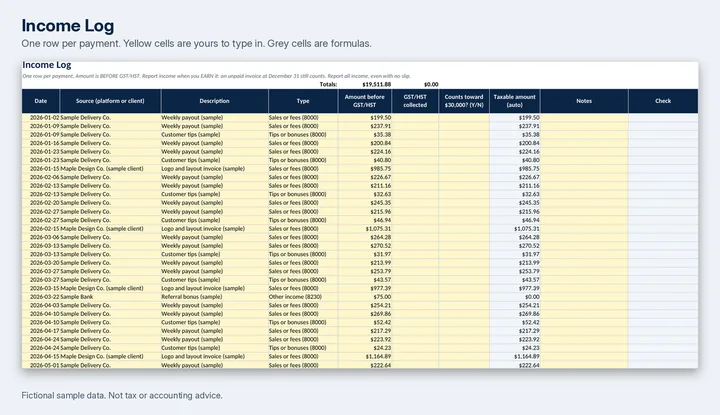Click the Notes column header
The width and height of the screenshot is (720, 415).
click(x=584, y=101)
